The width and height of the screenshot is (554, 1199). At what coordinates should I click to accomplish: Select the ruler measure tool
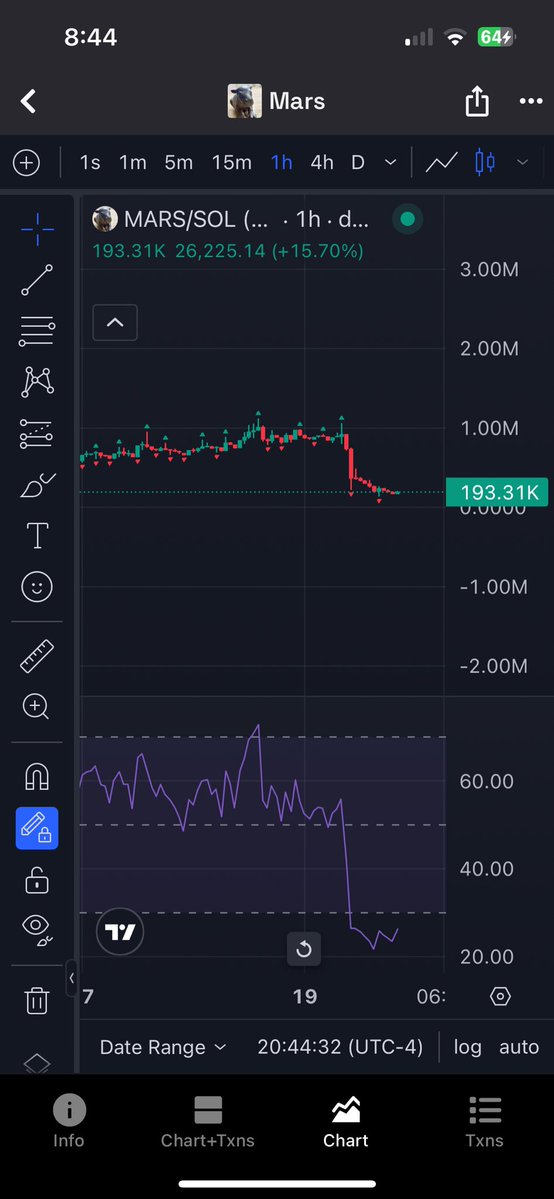click(x=37, y=656)
